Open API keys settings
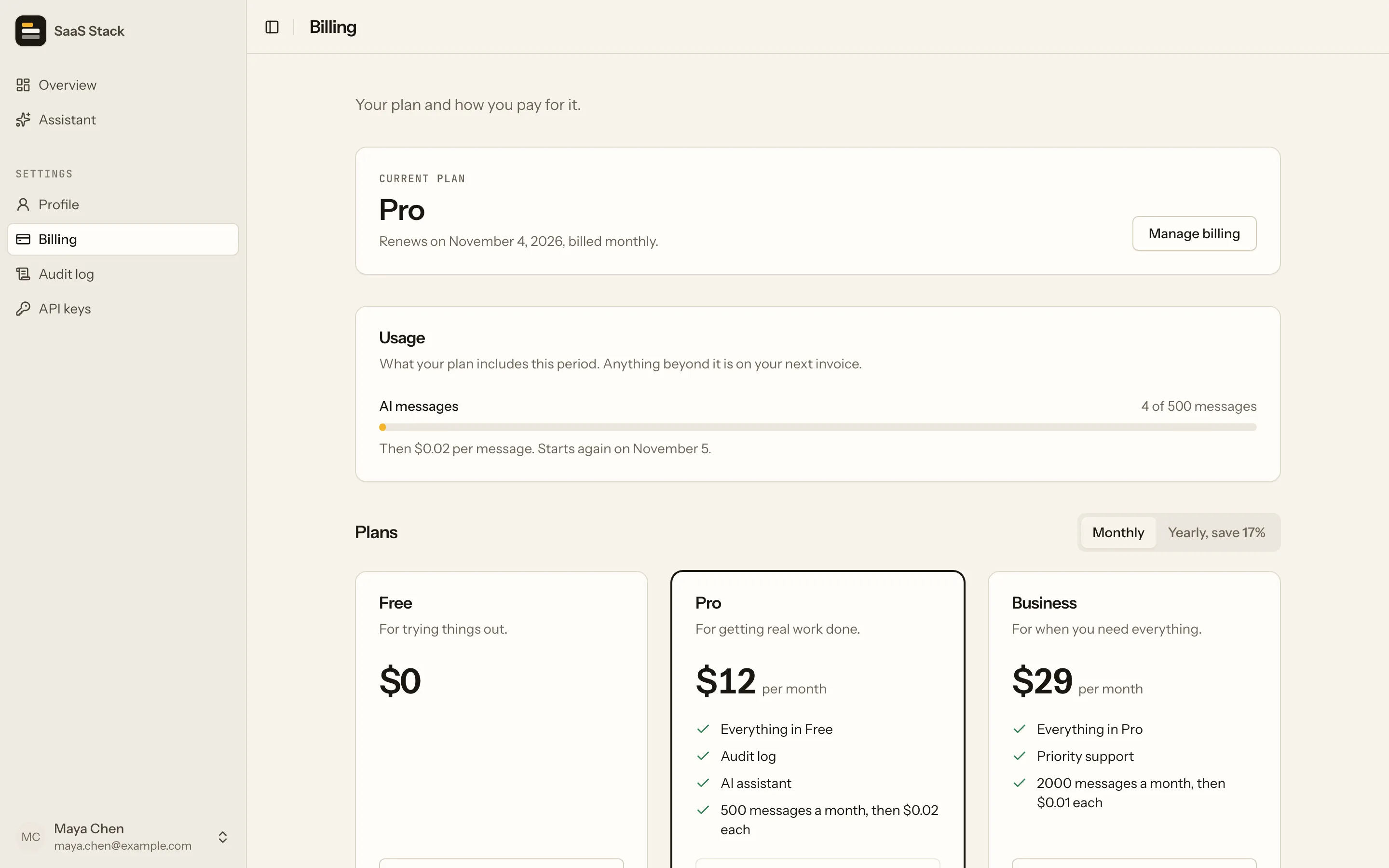The image size is (1389, 868). [123, 309]
